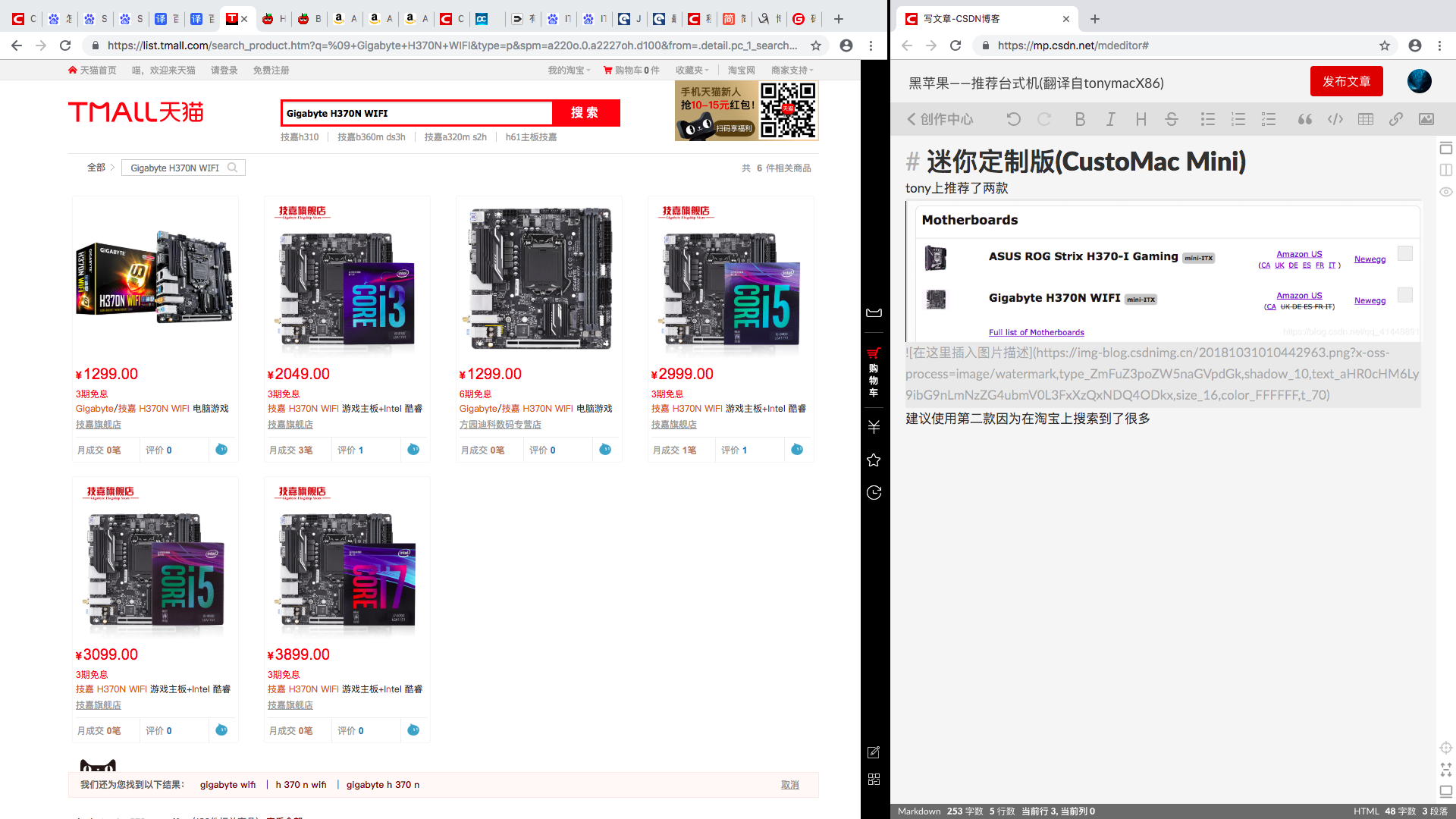Go back to 创作中心
This screenshot has height=819, width=1456.
point(940,119)
